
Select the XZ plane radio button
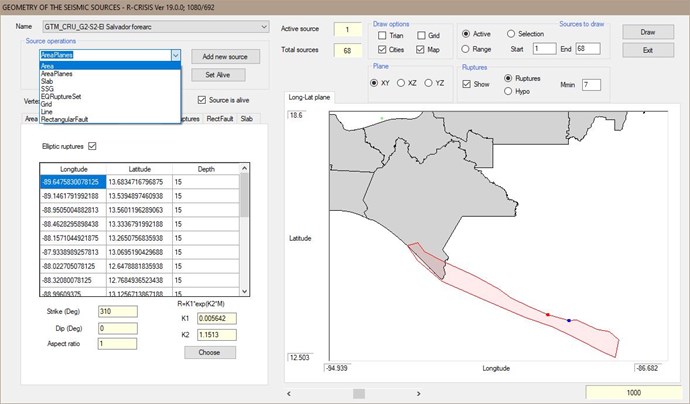click(401, 83)
